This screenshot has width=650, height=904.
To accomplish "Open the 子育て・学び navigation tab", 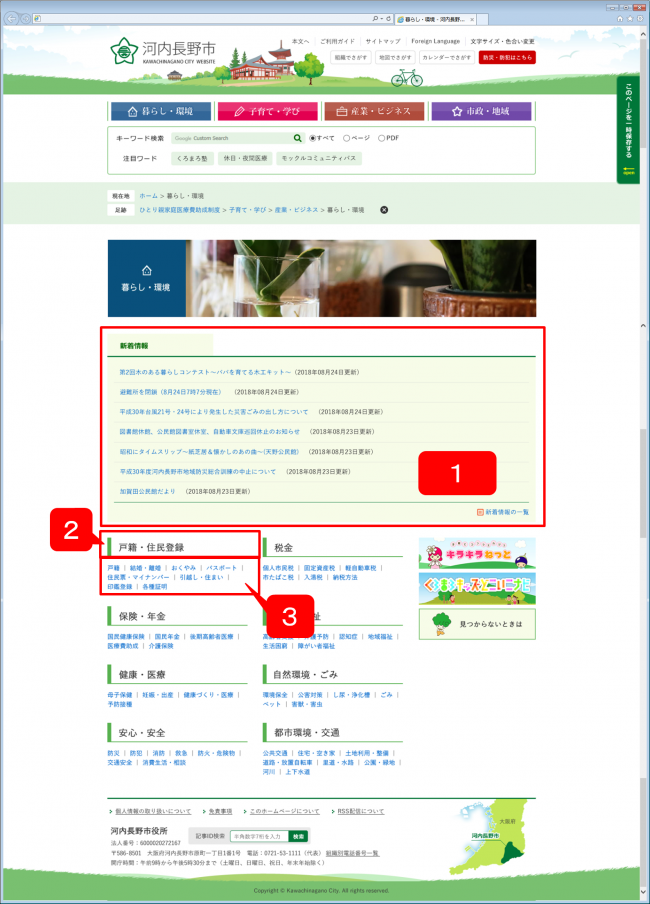I will pyautogui.click(x=268, y=111).
